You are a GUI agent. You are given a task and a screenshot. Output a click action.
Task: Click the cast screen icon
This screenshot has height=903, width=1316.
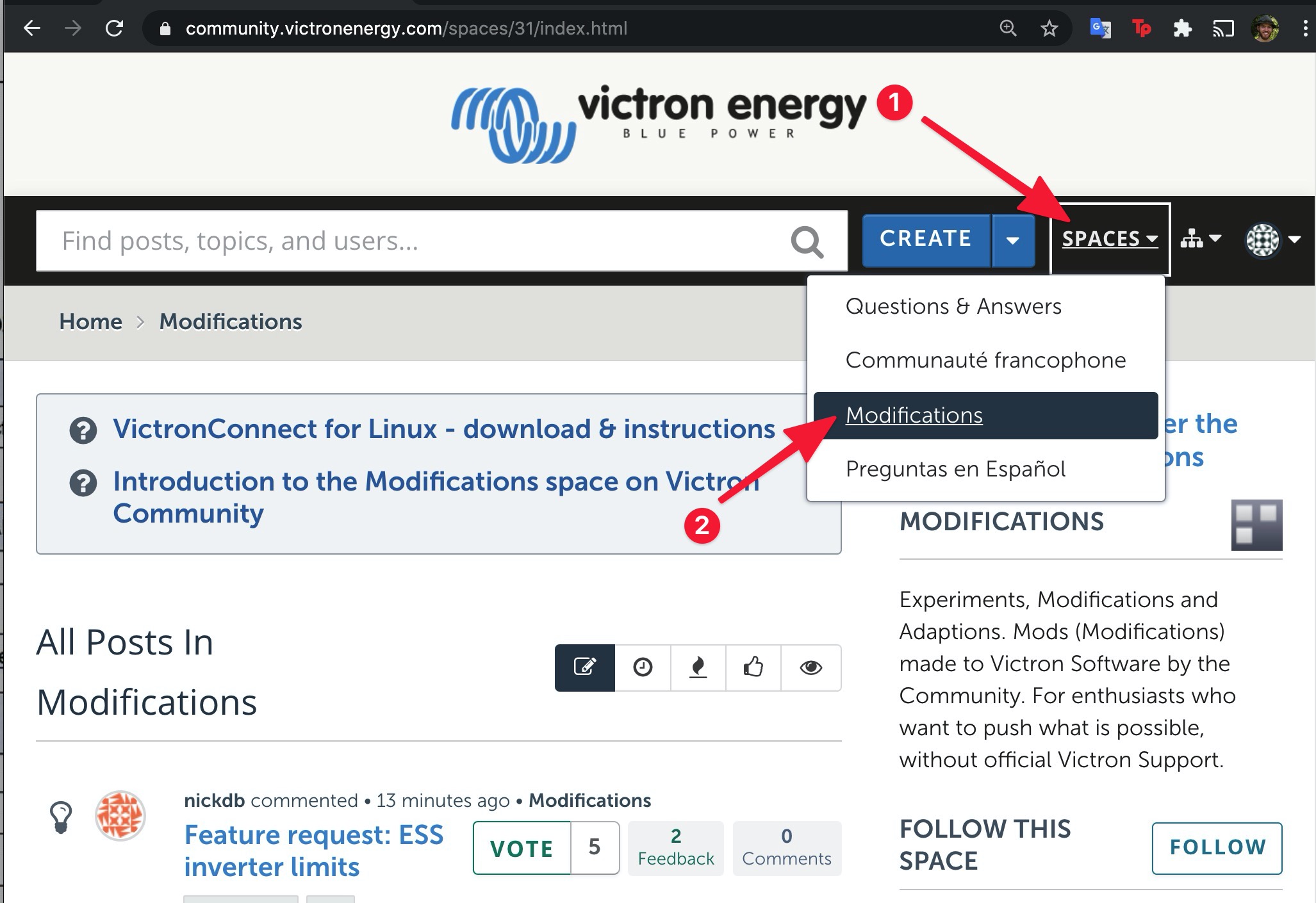coord(1223,28)
